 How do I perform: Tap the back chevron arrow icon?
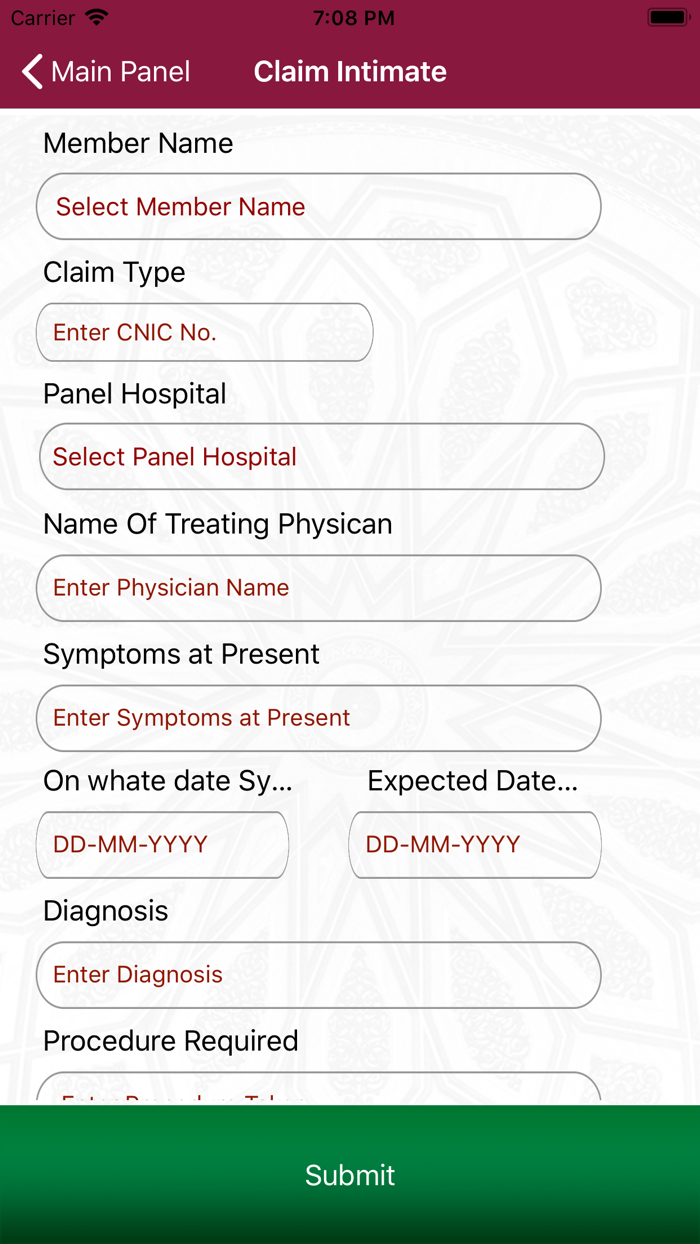(33, 72)
